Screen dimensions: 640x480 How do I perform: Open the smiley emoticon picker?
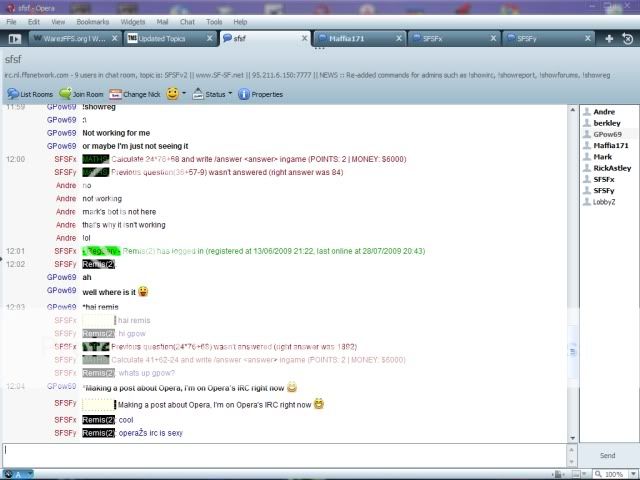pyautogui.click(x=172, y=94)
